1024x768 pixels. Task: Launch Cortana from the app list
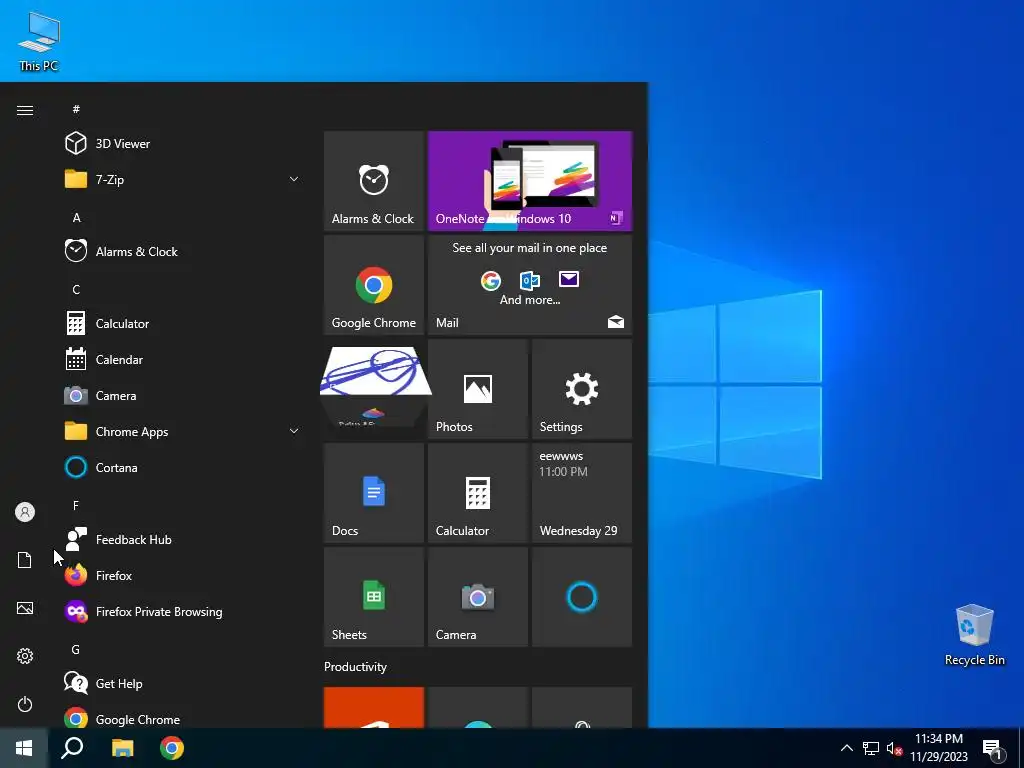[182, 468]
